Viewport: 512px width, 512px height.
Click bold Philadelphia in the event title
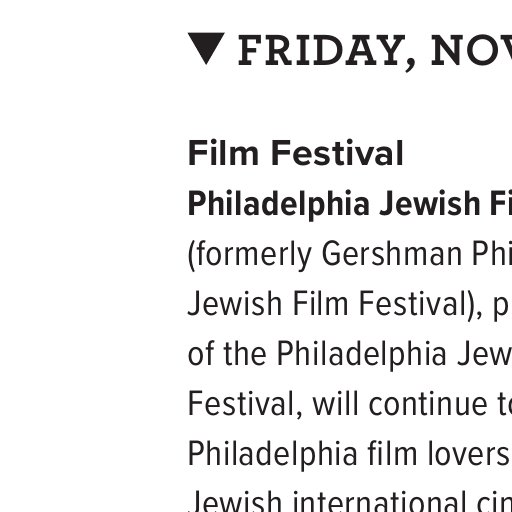(x=279, y=204)
